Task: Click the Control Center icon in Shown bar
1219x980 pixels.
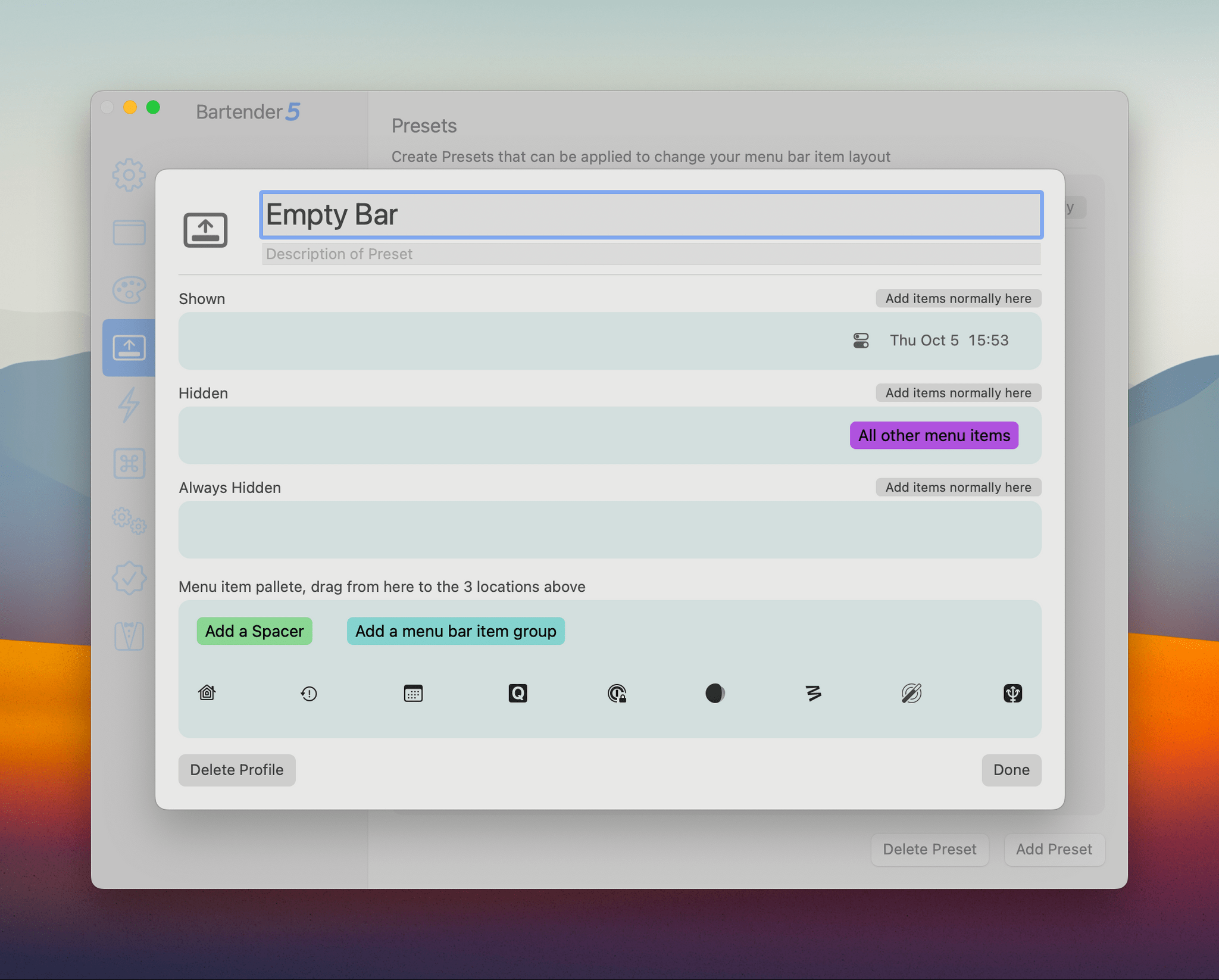Action: [861, 341]
